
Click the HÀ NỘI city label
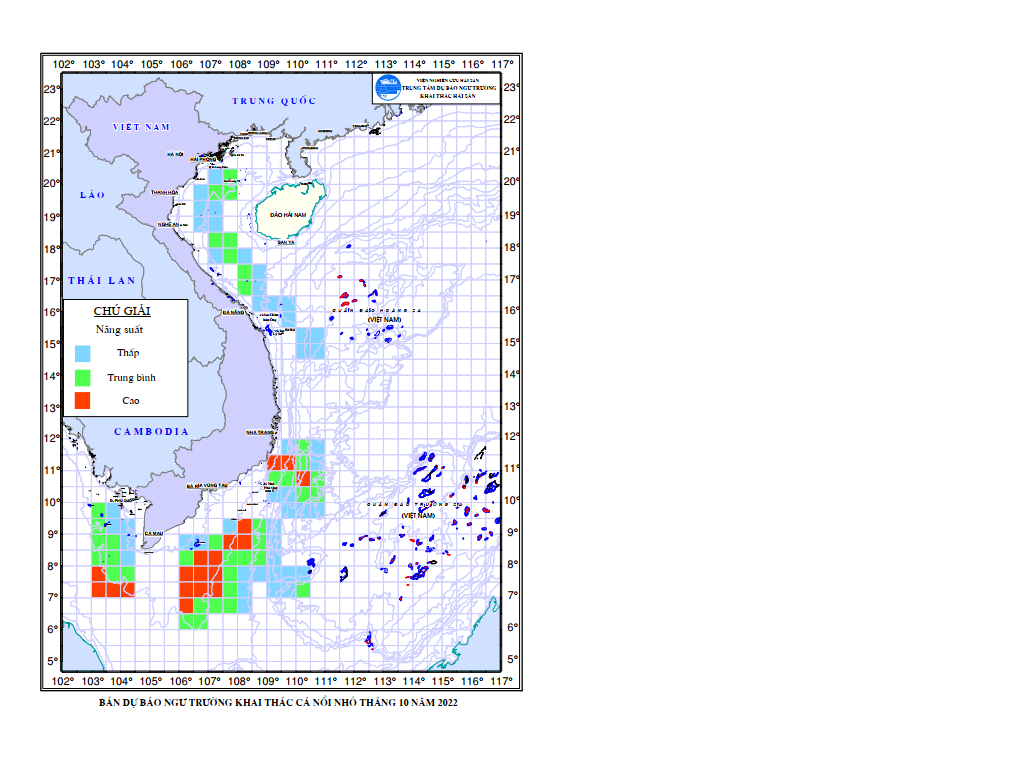coord(175,154)
